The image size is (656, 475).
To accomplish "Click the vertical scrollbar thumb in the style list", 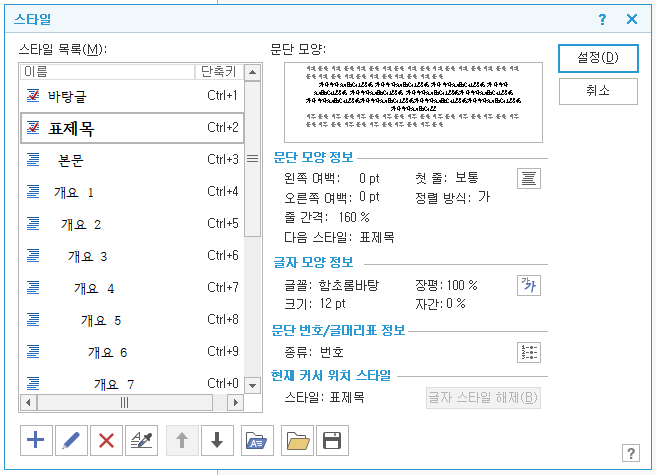I will (x=252, y=159).
